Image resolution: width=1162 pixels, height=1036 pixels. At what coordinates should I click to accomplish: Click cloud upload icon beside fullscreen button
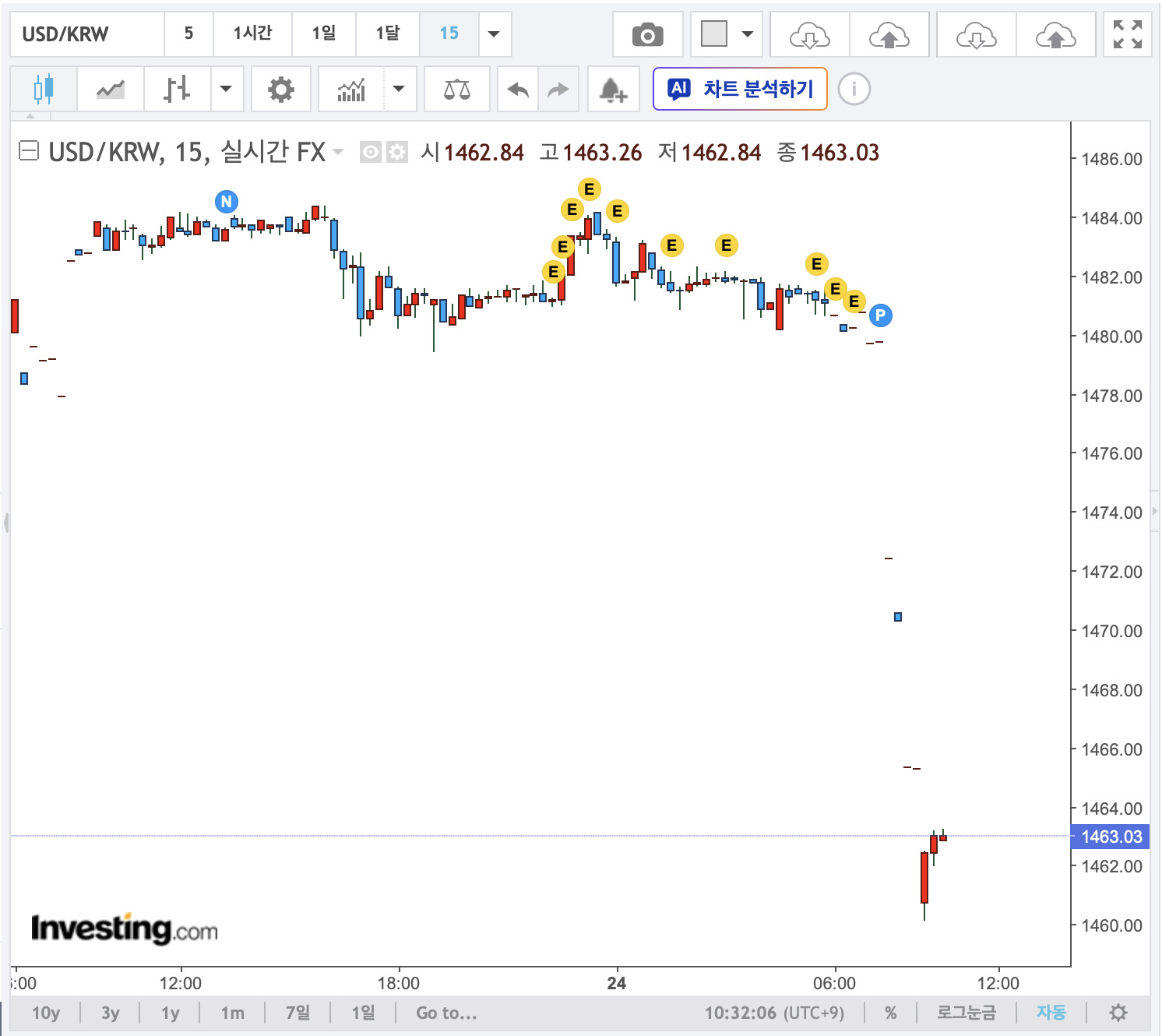(x=1056, y=34)
